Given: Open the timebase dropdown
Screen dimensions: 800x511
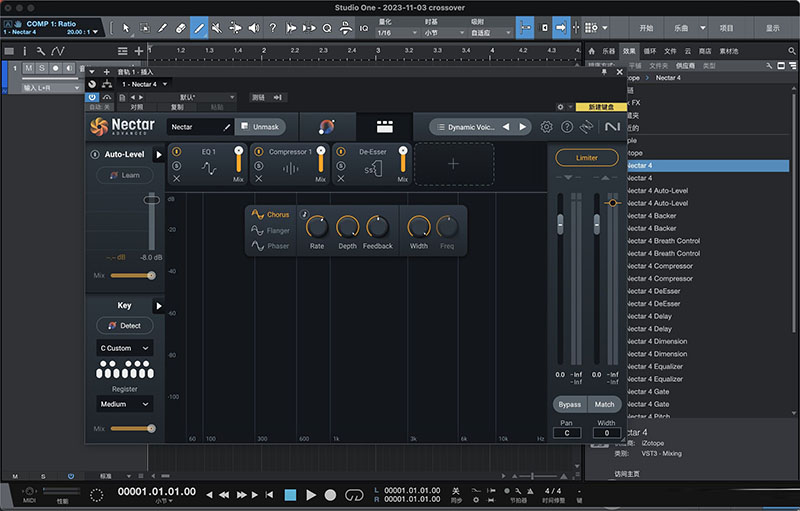Looking at the screenshot, I should [x=444, y=33].
